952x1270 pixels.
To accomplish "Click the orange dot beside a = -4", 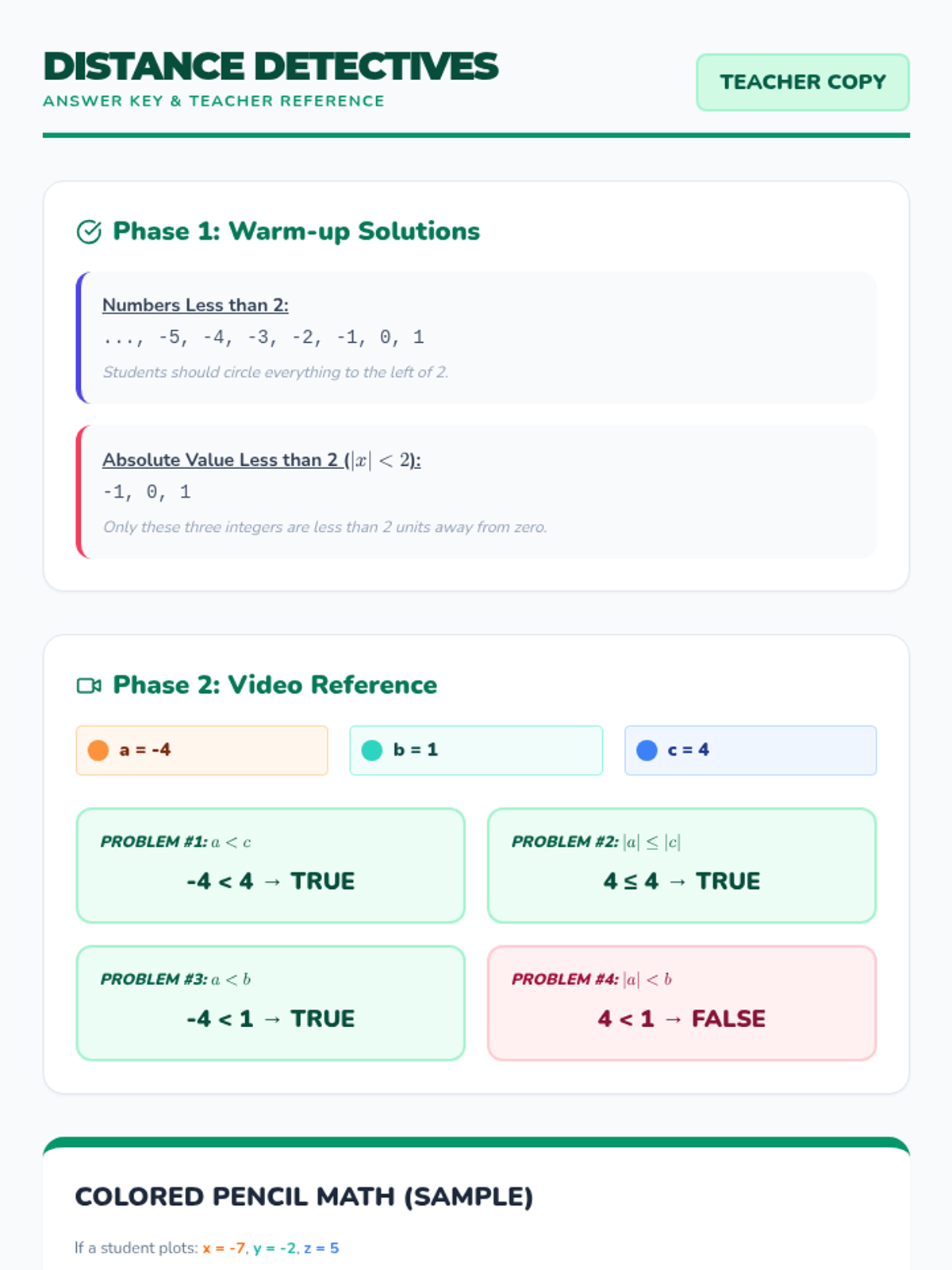I will pos(98,750).
